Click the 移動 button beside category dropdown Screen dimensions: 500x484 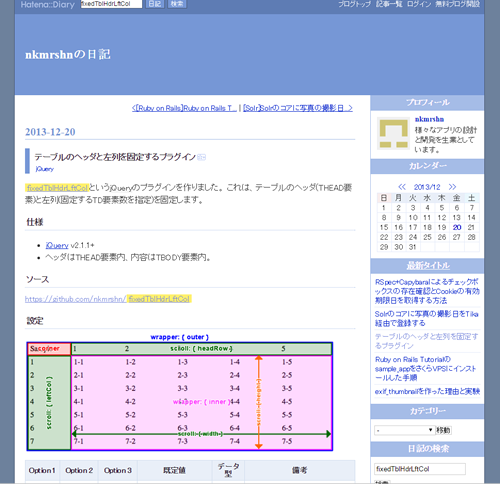[444, 430]
